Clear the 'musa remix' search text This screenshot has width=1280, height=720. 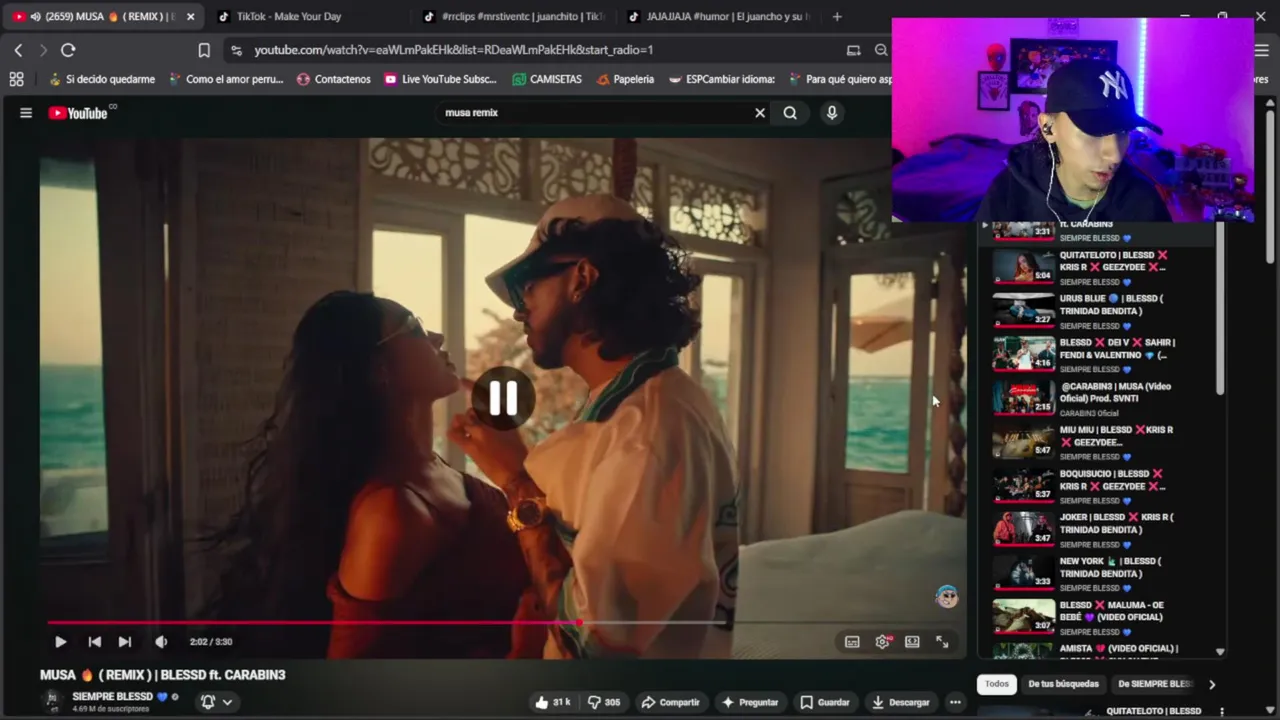coord(760,113)
